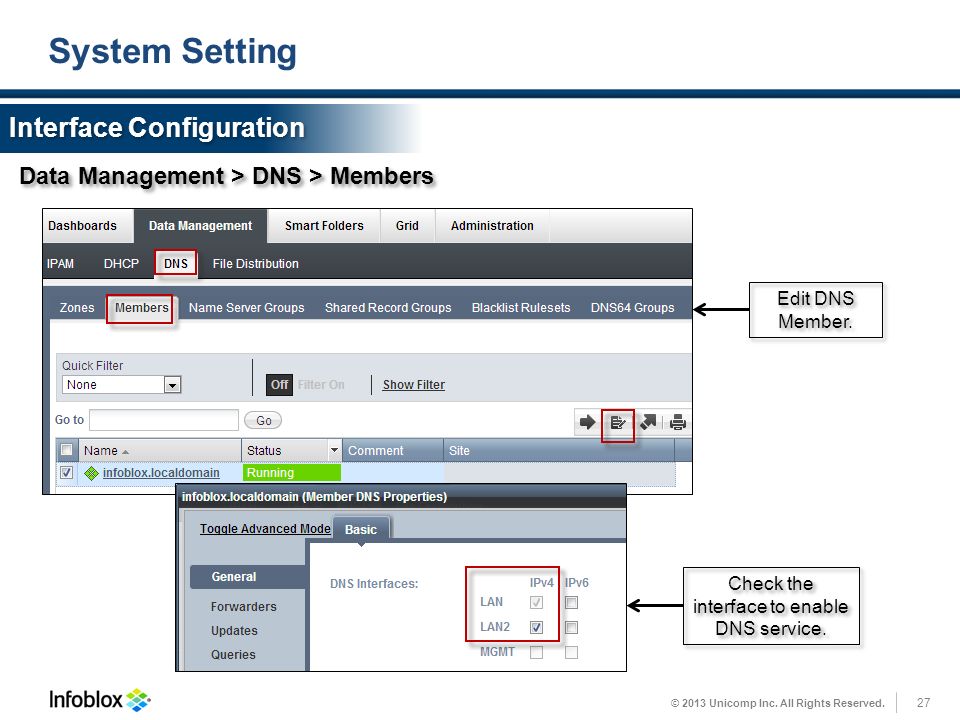Click the Filter On label

pyautogui.click(x=321, y=384)
